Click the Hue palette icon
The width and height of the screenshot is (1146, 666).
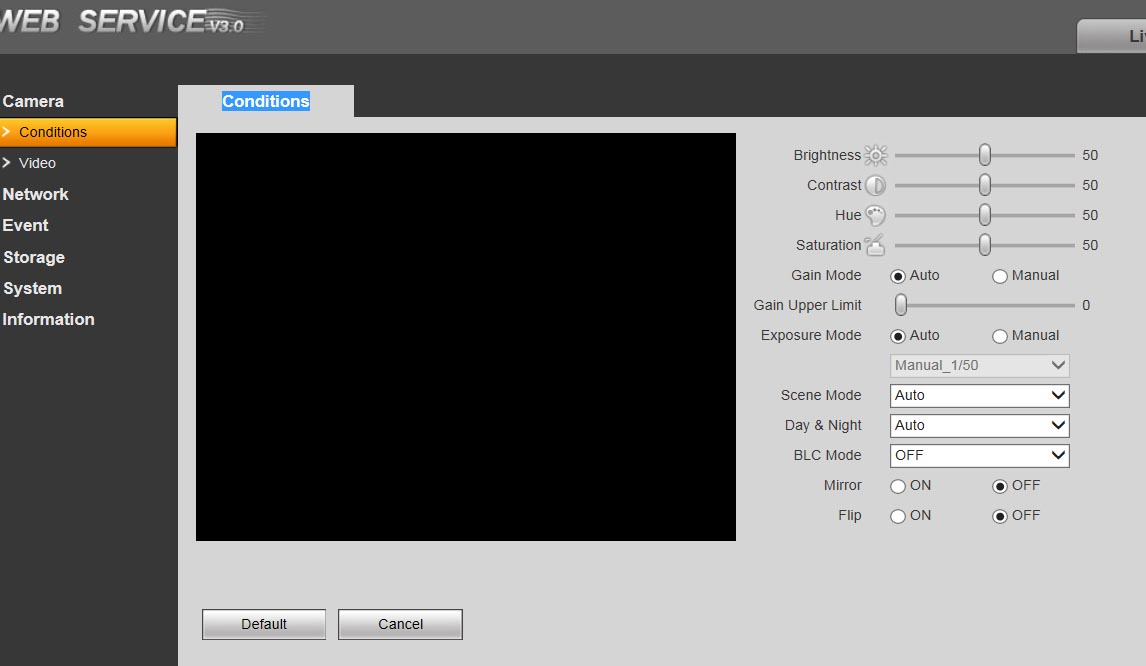[875, 215]
